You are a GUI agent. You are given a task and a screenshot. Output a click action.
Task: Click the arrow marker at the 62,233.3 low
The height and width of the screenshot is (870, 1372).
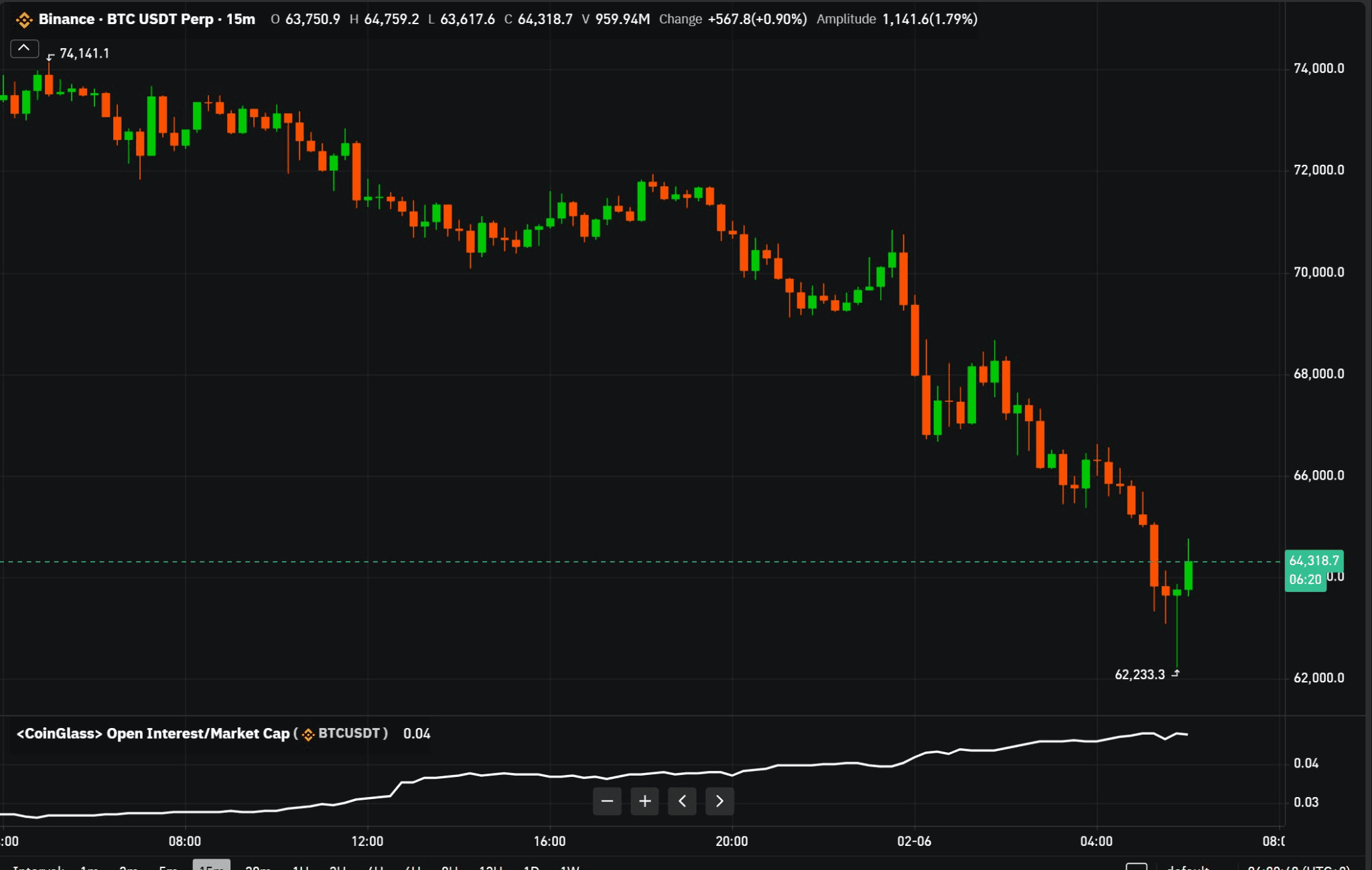(1176, 674)
